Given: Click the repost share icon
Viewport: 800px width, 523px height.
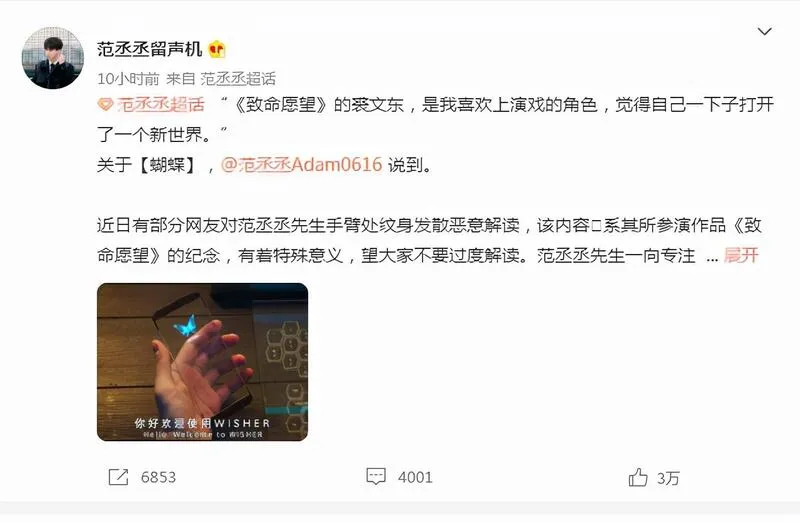Looking at the screenshot, I should pyautogui.click(x=118, y=477).
